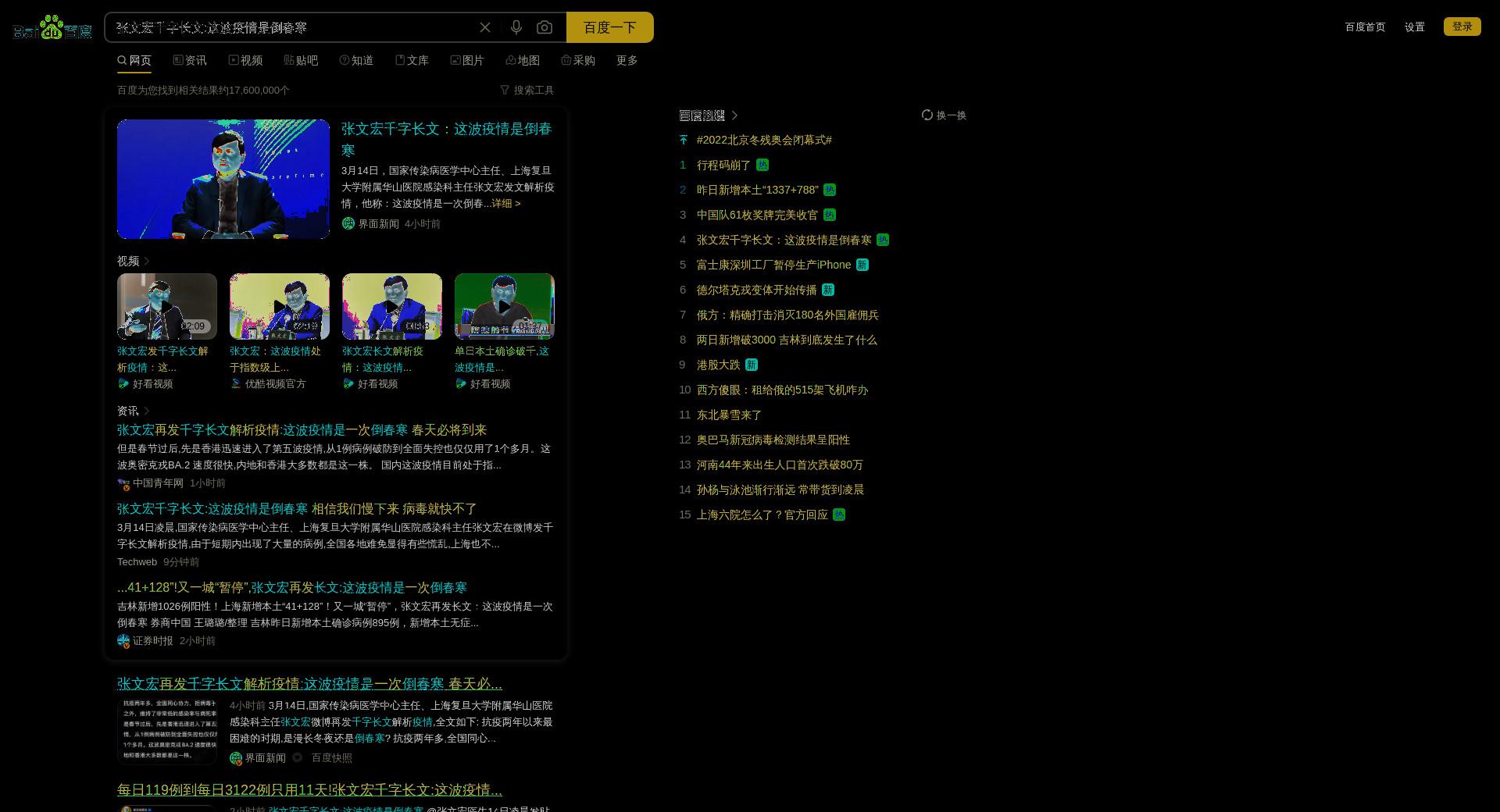The width and height of the screenshot is (1500, 812).
Task: Open hot search 昨日新增本土1337+788
Action: click(x=758, y=190)
